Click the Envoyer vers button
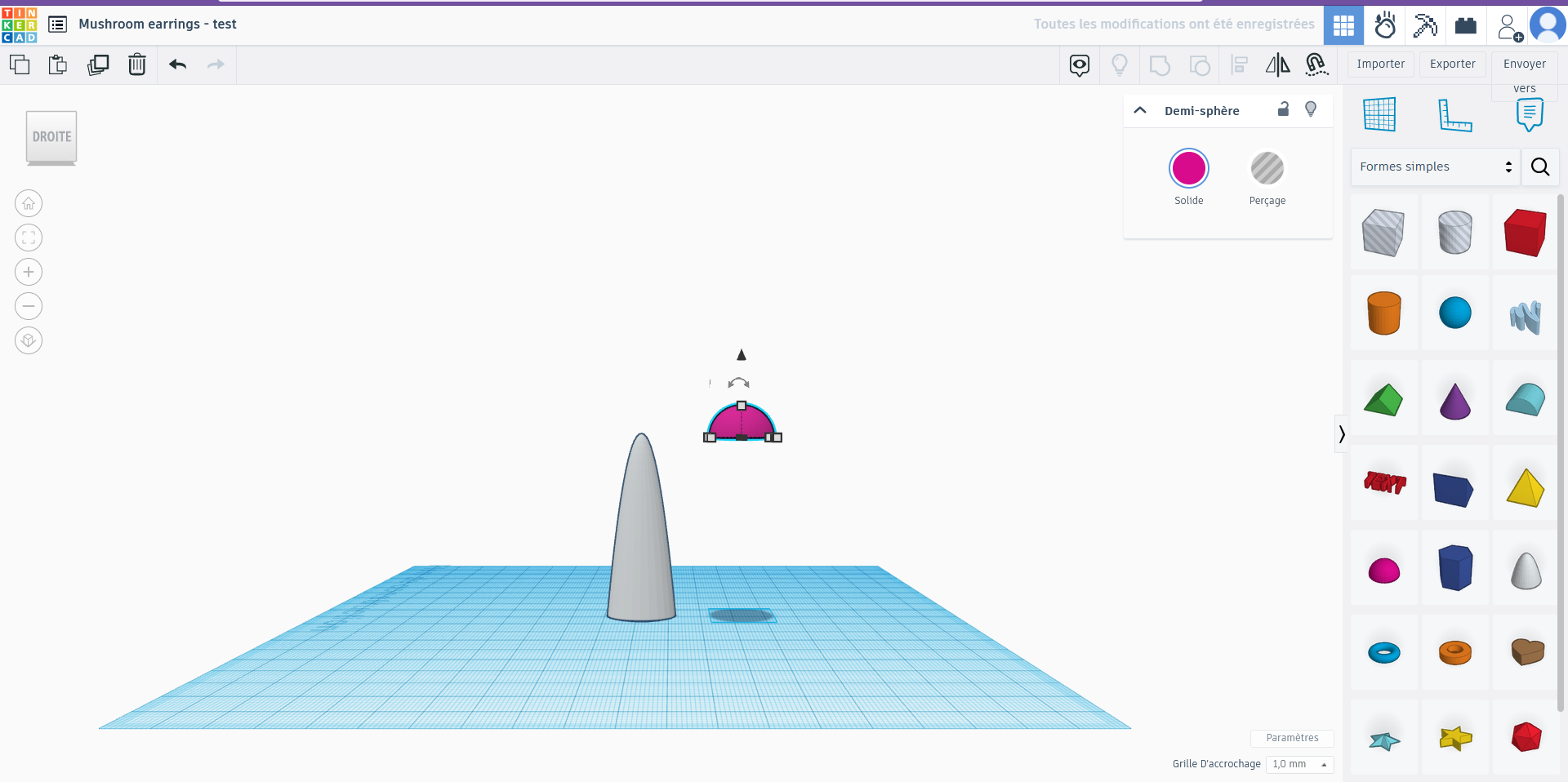This screenshot has width=1568, height=782. (x=1525, y=75)
